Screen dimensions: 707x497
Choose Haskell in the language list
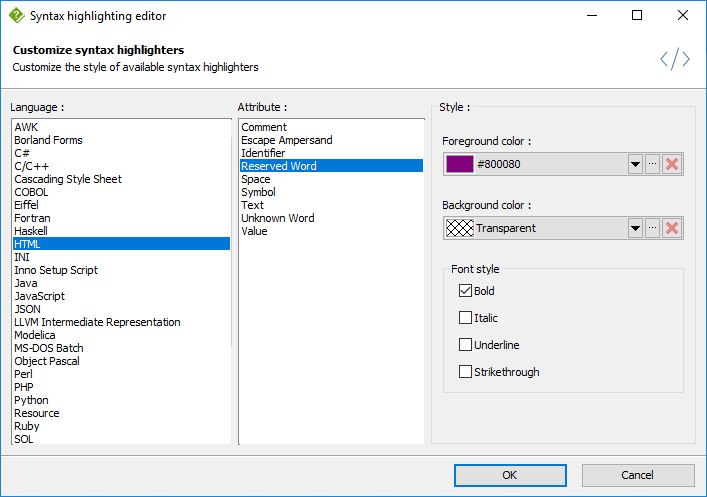pos(122,231)
